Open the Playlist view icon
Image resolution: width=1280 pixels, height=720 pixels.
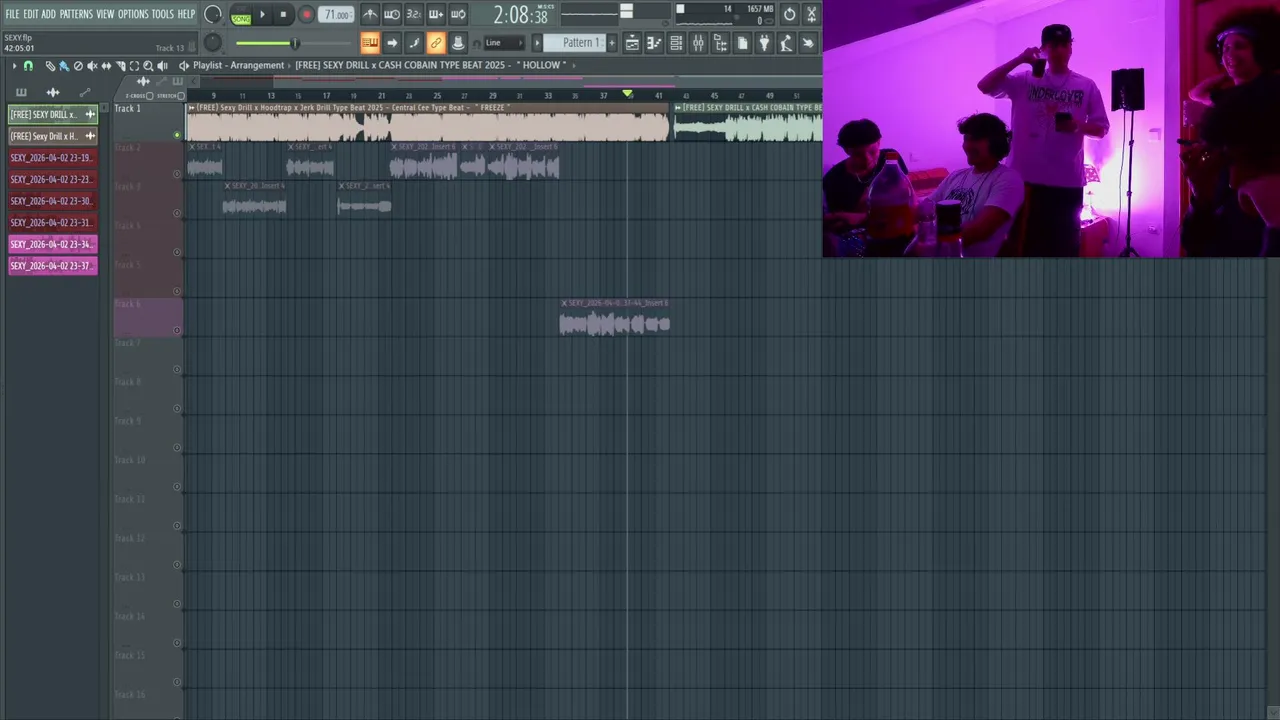632,43
